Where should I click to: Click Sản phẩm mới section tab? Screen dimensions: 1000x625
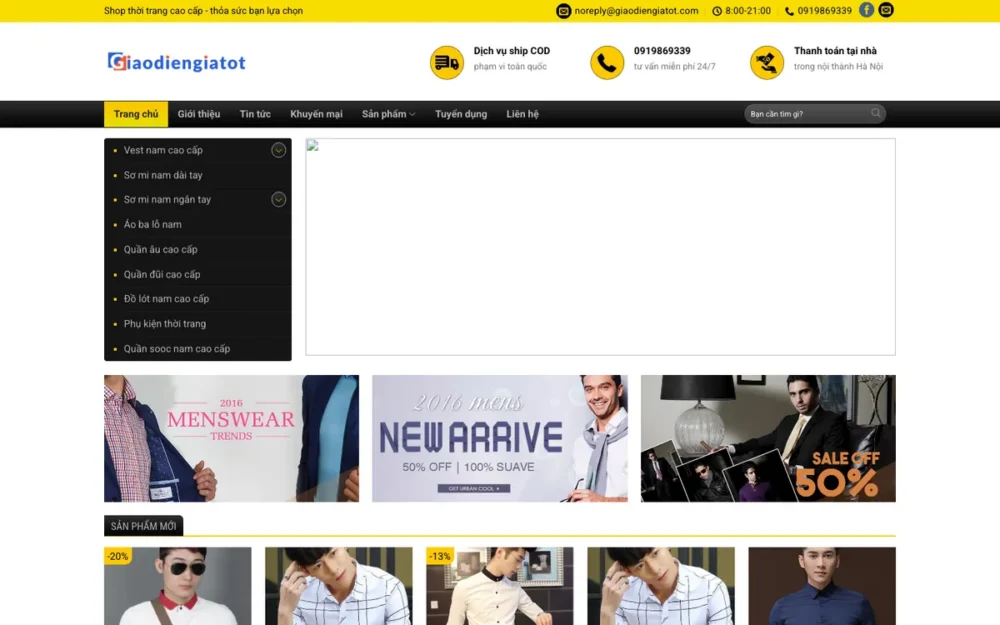(143, 526)
